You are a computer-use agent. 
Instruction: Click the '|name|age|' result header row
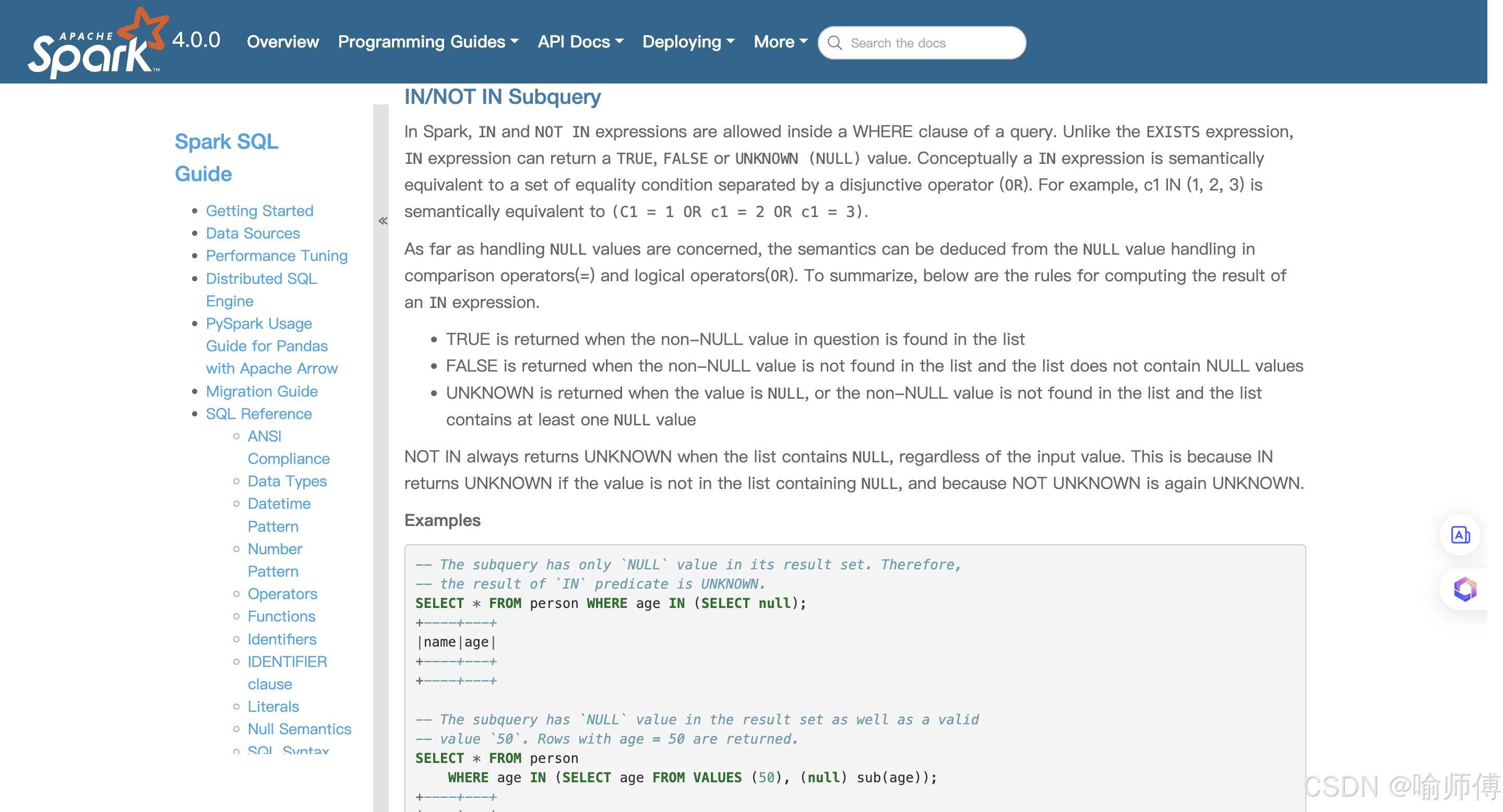(x=456, y=642)
